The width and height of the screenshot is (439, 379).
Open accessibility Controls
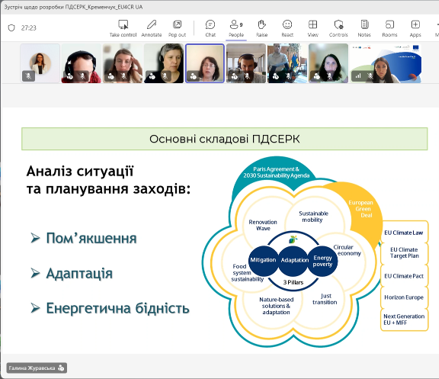tap(338, 28)
